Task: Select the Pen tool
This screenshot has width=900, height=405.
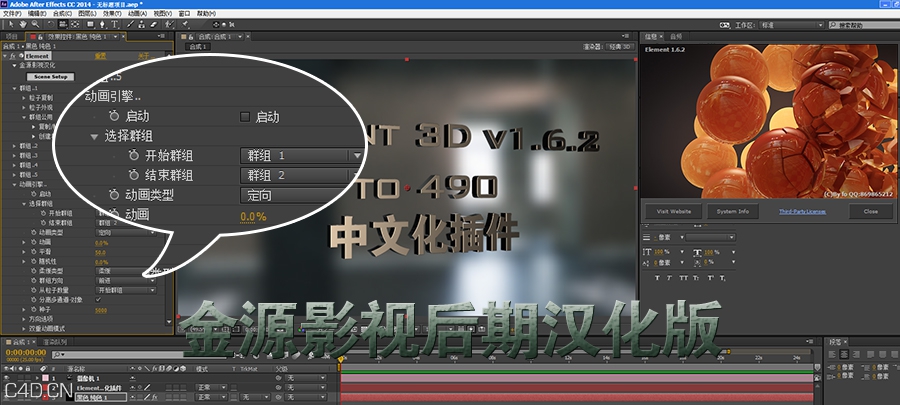Action: click(x=102, y=25)
